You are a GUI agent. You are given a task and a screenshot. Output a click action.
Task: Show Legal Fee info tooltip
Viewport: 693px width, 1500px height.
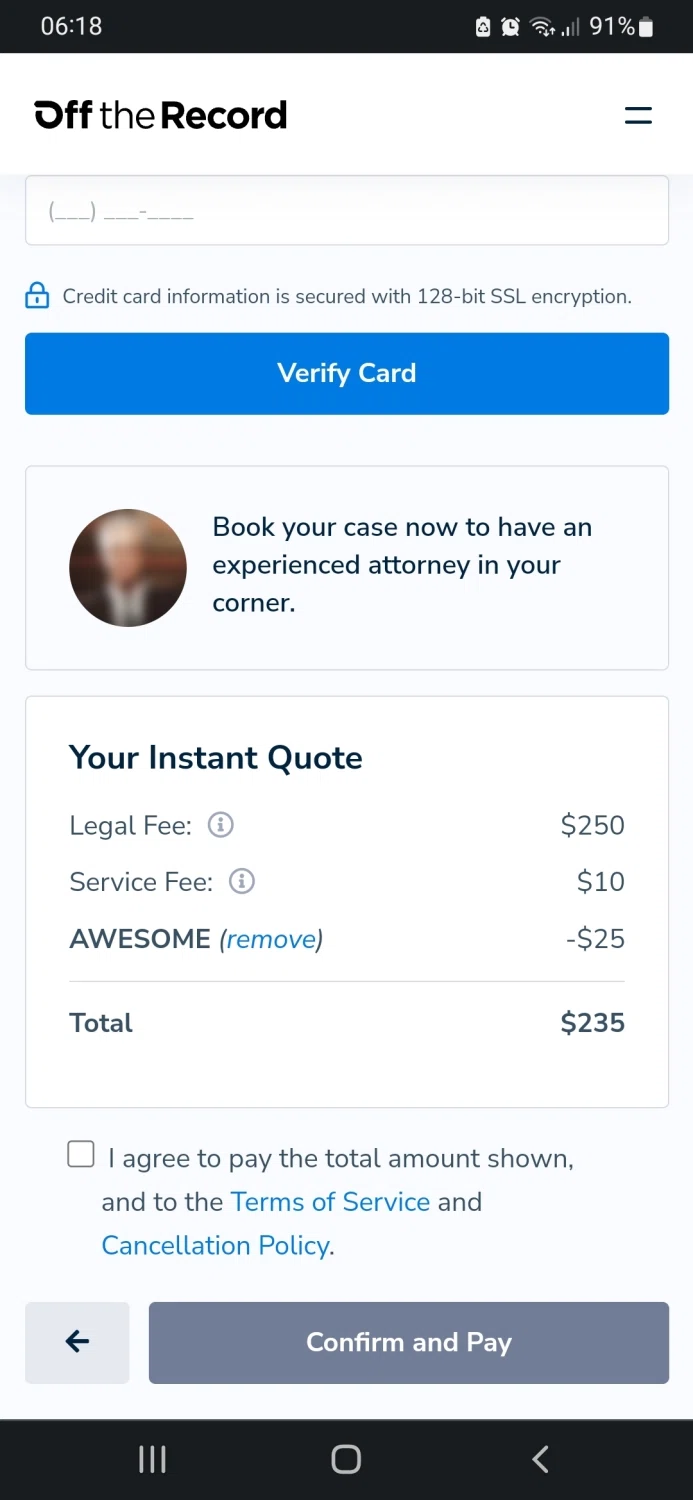[x=220, y=825]
